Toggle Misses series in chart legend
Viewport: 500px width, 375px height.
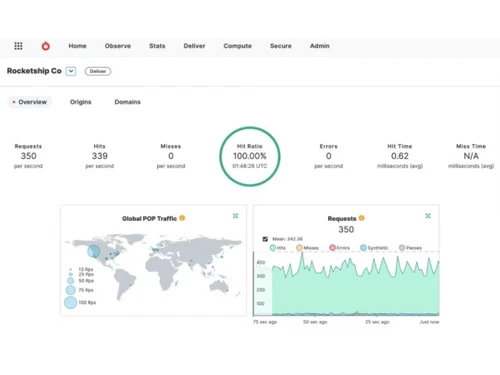[307, 248]
